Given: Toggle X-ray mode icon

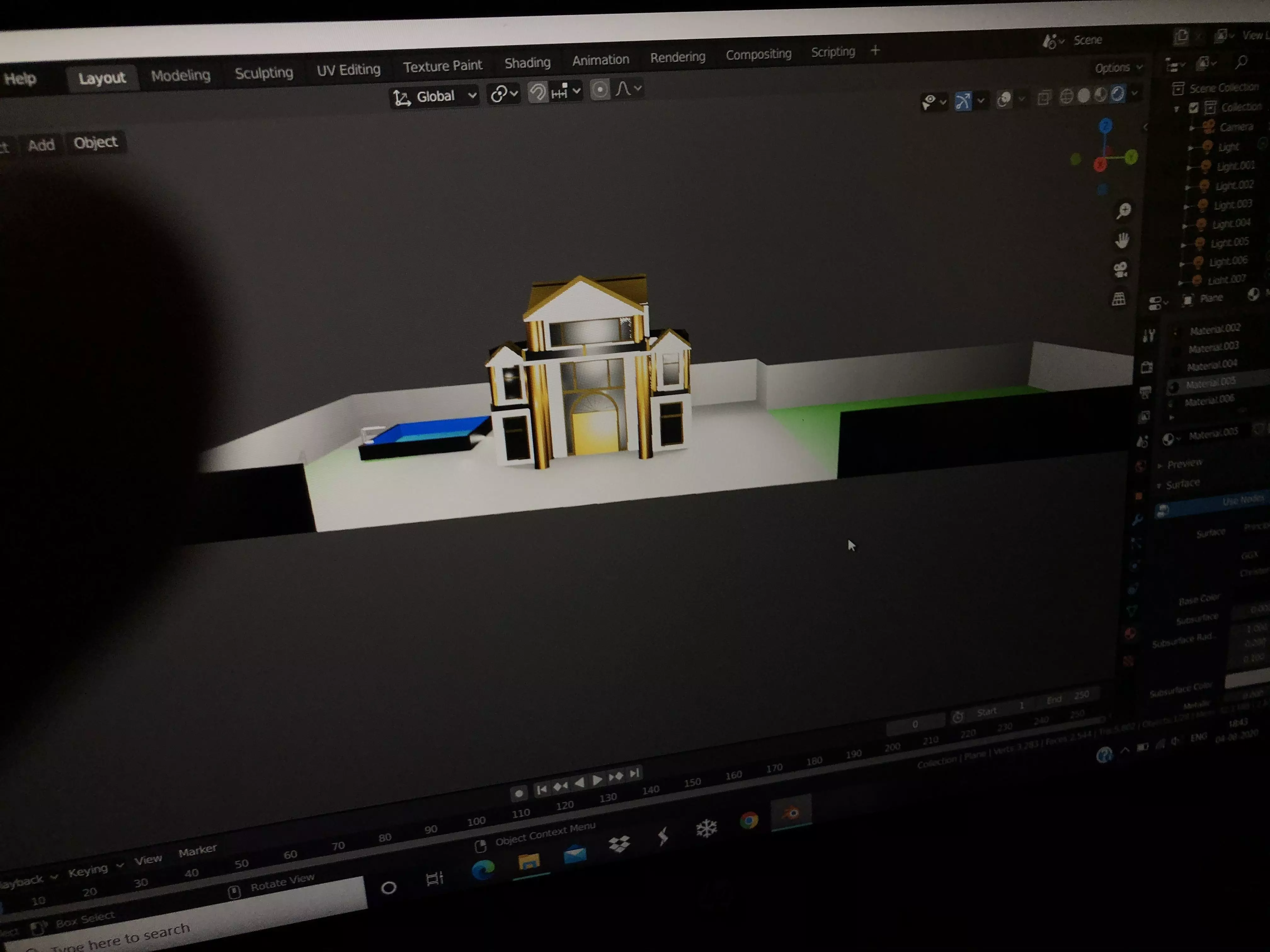Looking at the screenshot, I should pos(1044,98).
